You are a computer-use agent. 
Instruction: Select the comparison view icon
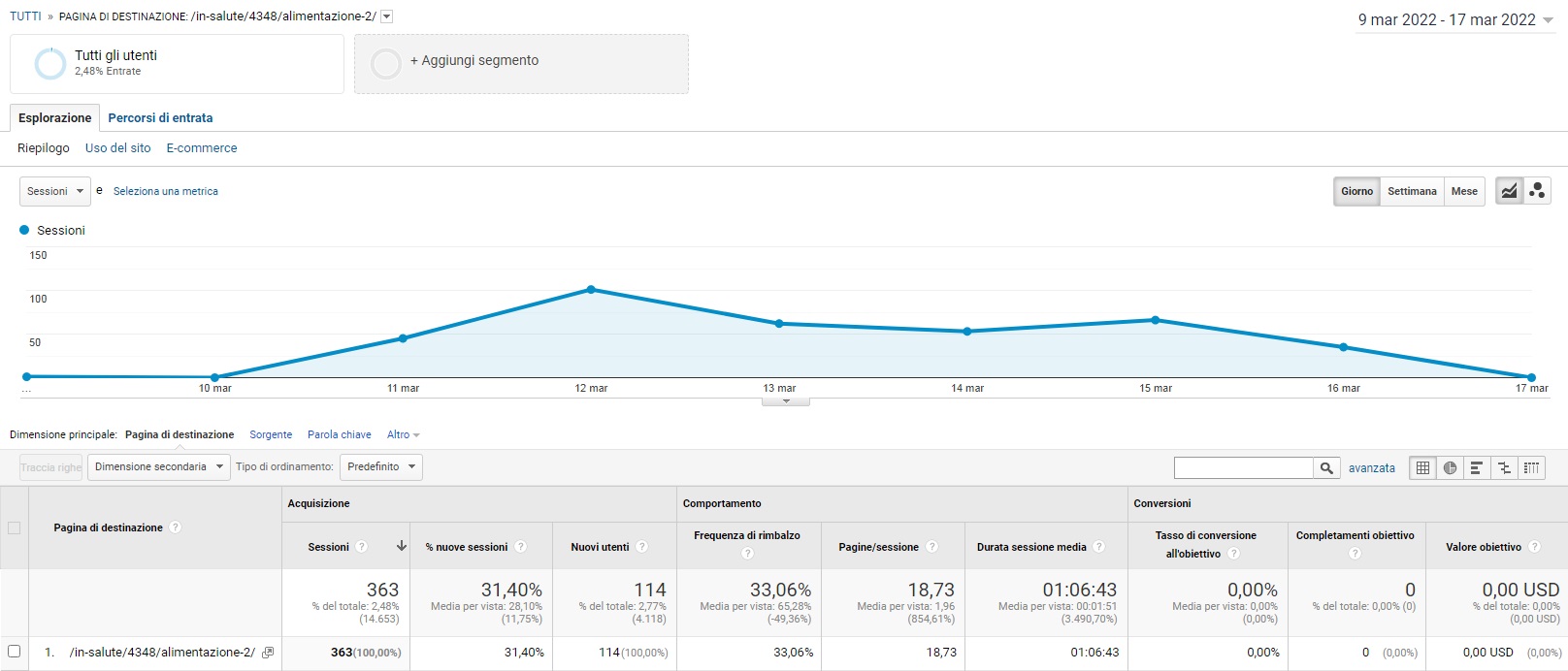point(1504,467)
